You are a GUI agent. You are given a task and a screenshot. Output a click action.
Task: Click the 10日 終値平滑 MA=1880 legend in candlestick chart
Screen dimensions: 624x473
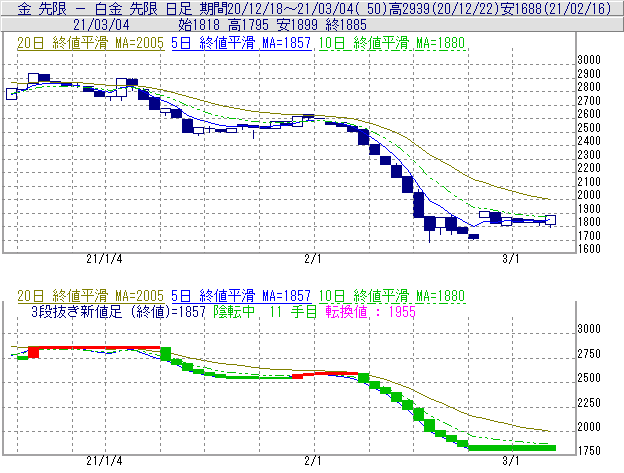coord(392,43)
